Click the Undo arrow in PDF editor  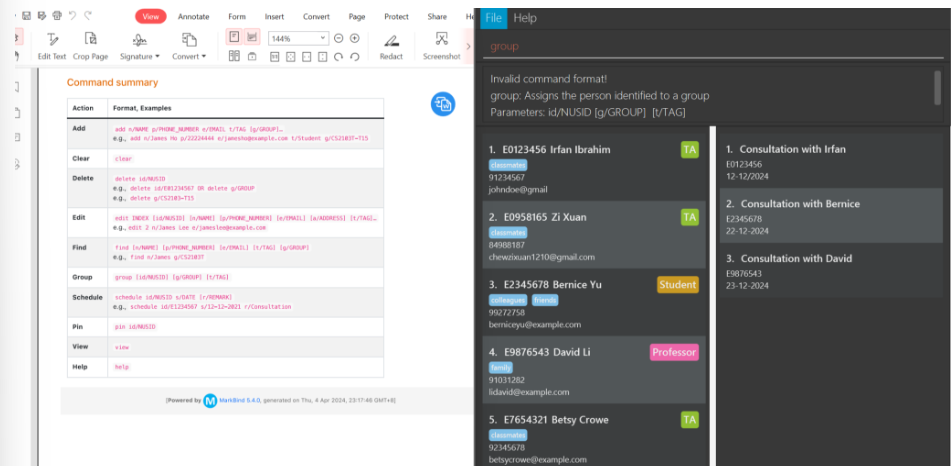(73, 16)
